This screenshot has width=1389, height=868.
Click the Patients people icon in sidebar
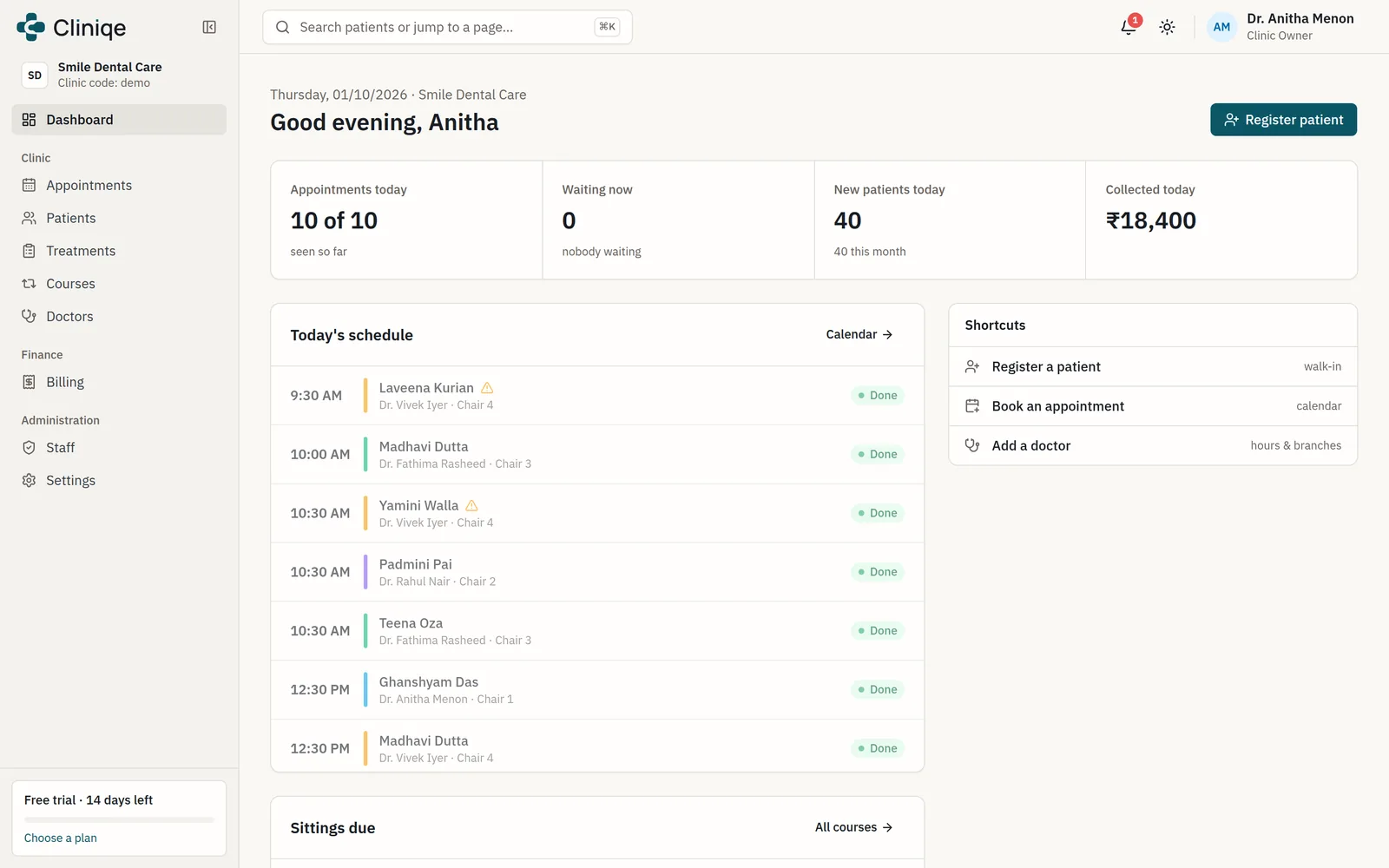point(29,218)
